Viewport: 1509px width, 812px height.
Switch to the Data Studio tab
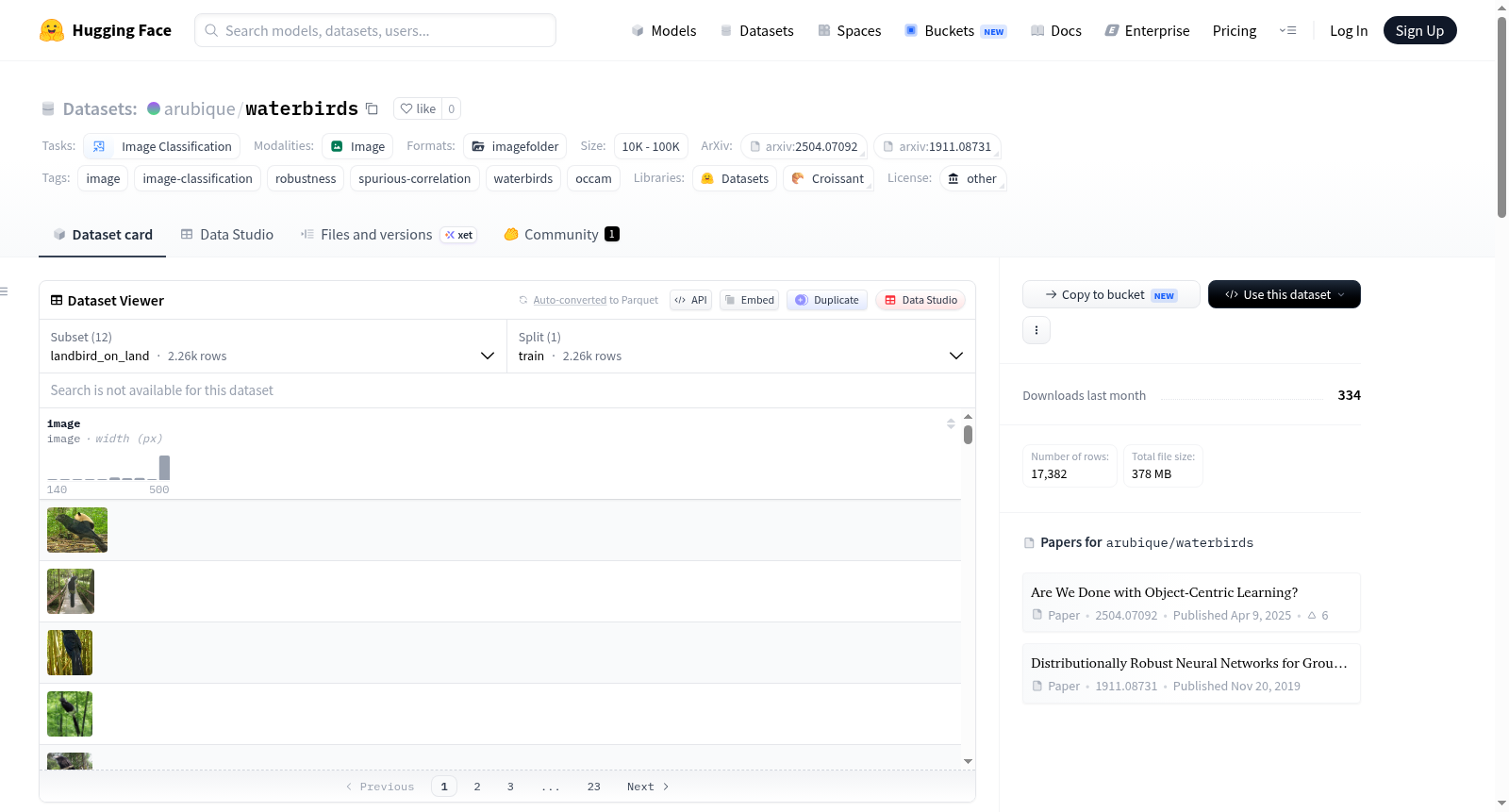click(x=227, y=235)
